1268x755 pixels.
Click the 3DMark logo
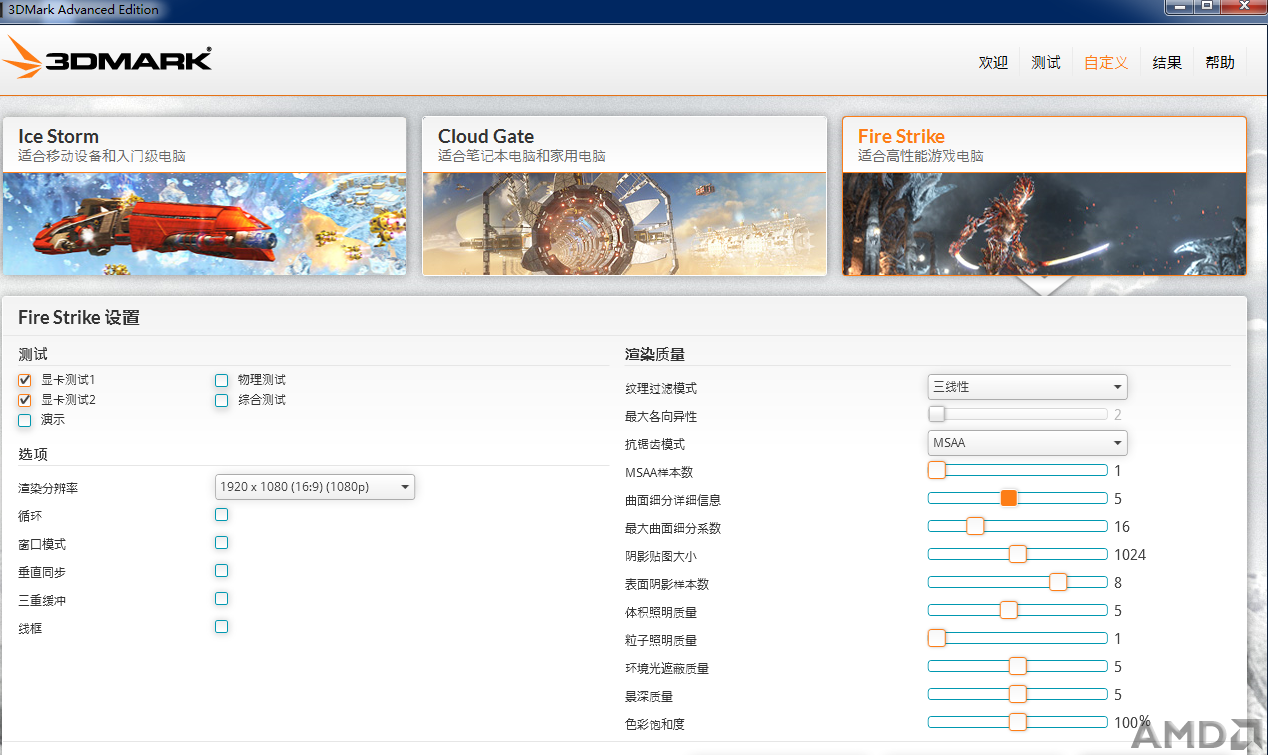click(107, 58)
